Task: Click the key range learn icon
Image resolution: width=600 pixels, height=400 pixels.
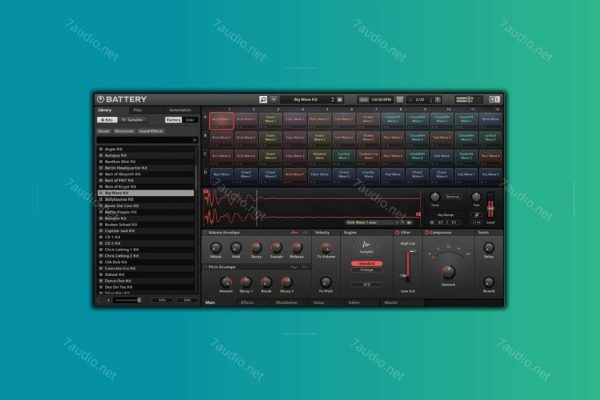Action: [432, 222]
